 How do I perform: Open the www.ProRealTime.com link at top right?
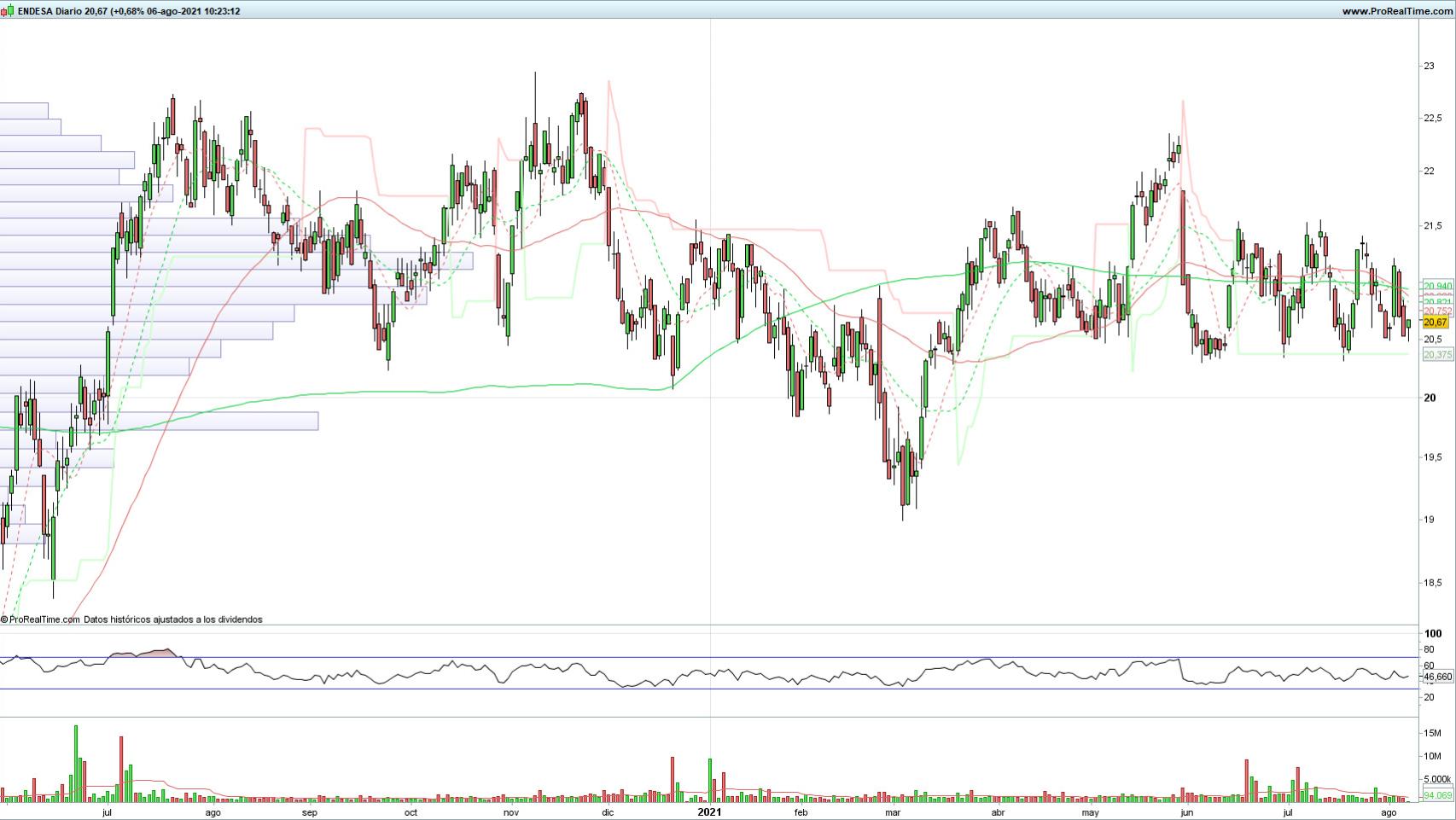(x=1395, y=11)
